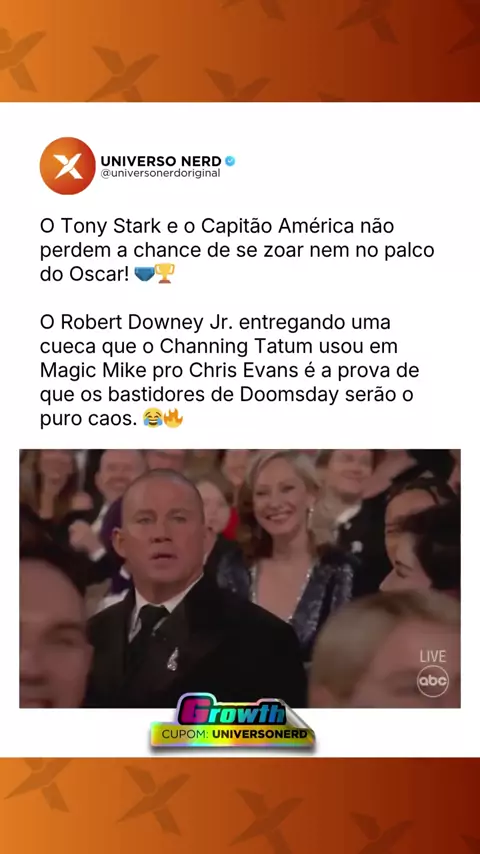The width and height of the screenshot is (480, 854).
Task: Click the LIVE indicator on the video
Action: [x=433, y=656]
